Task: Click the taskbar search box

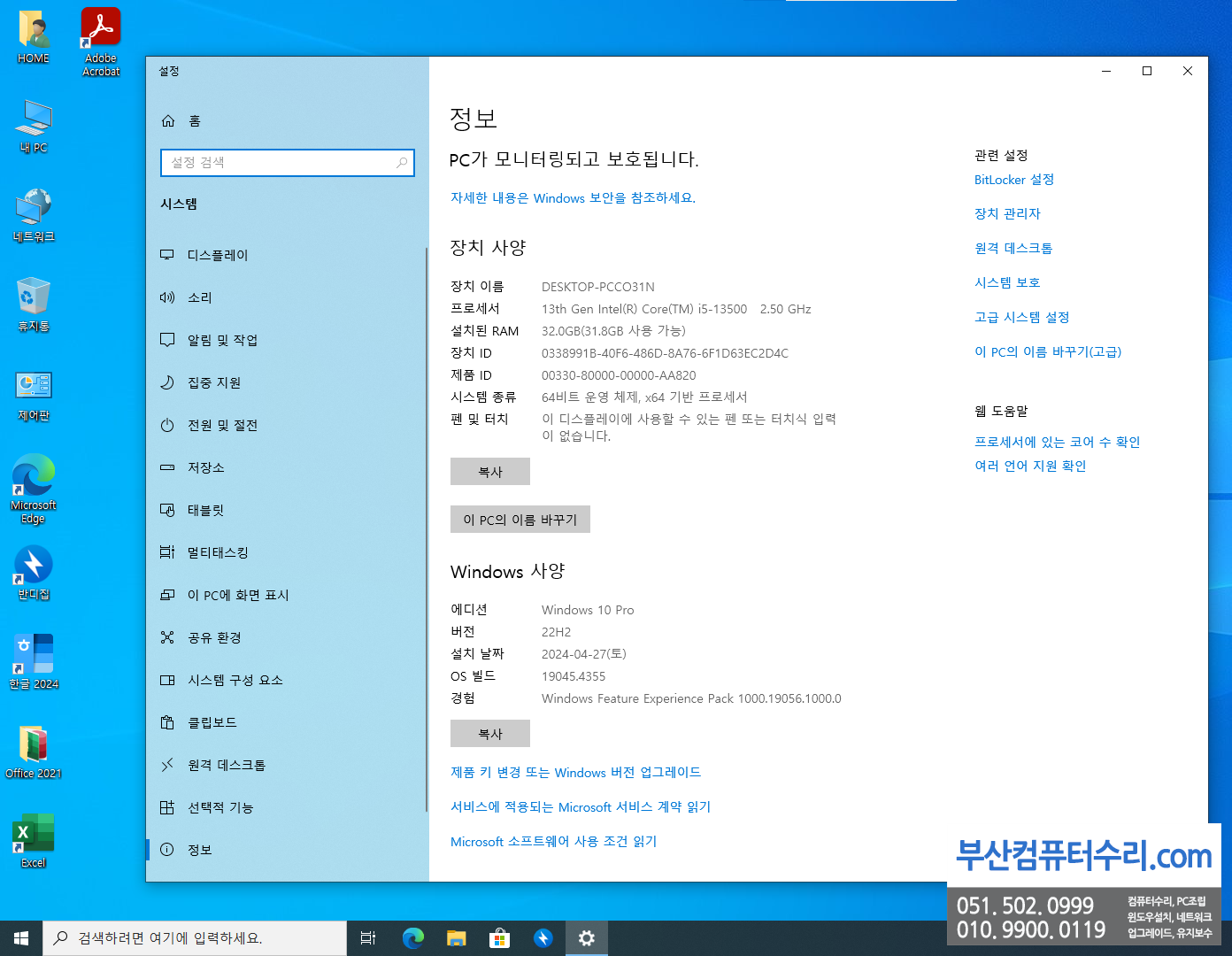Action: click(x=195, y=938)
